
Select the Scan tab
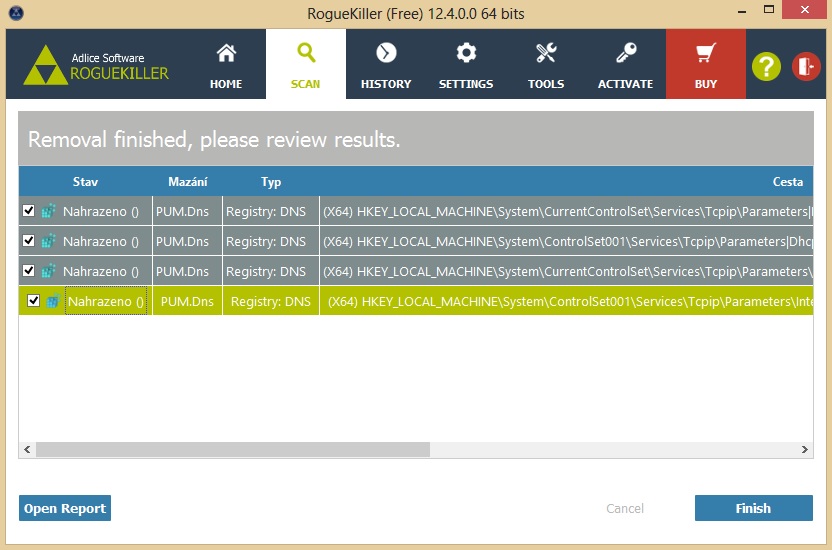(x=306, y=64)
